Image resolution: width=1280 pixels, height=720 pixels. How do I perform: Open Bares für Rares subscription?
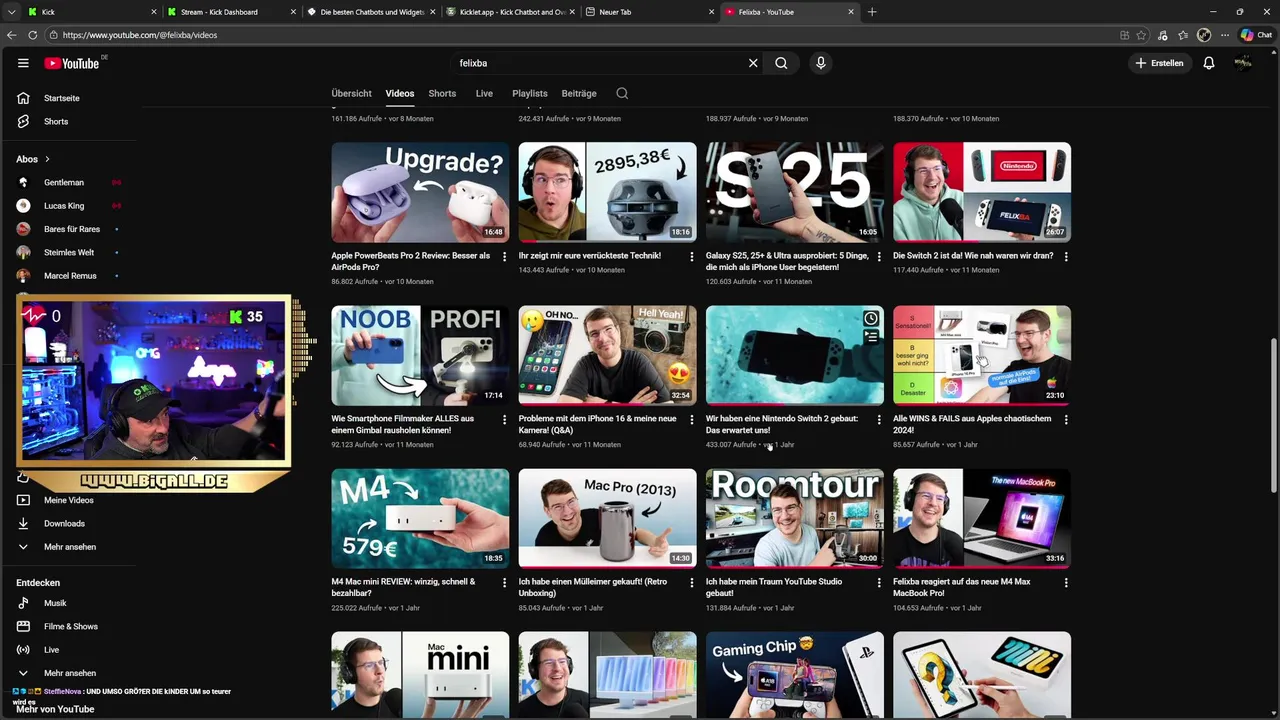pos(70,229)
